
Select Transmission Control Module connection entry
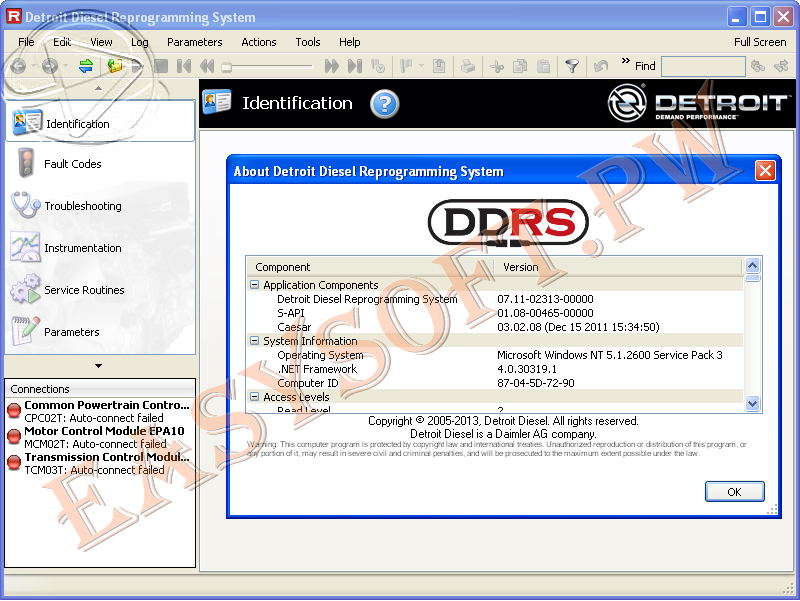tap(100, 463)
